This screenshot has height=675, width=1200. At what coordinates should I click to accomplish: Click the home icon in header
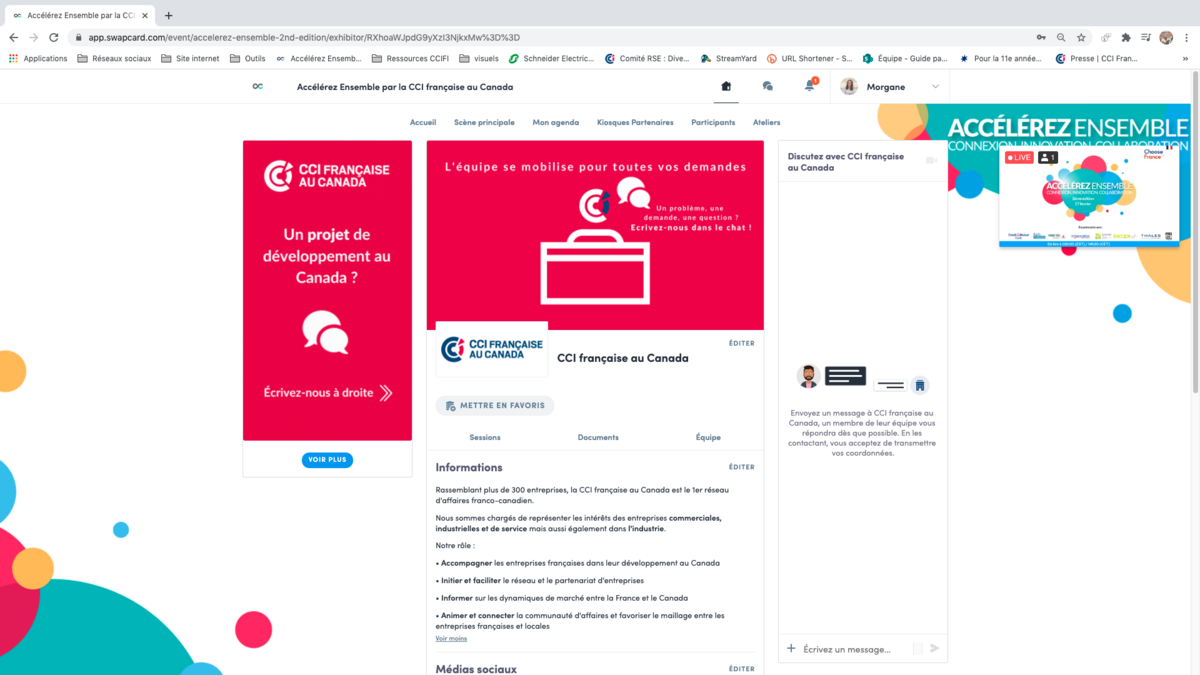point(726,87)
